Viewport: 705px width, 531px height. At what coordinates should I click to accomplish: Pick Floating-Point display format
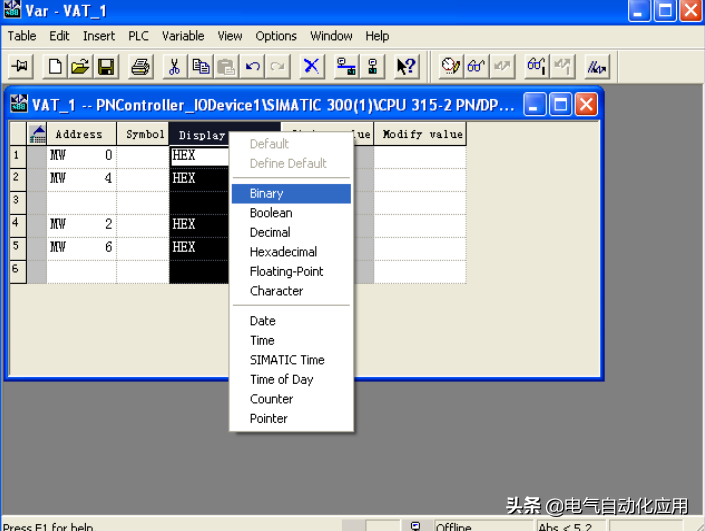[286, 271]
